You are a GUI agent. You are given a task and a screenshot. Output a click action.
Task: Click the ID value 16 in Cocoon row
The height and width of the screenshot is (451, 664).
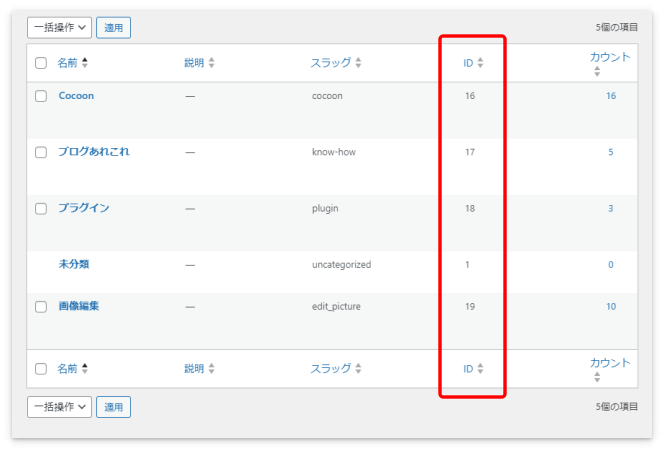pyautogui.click(x=470, y=96)
